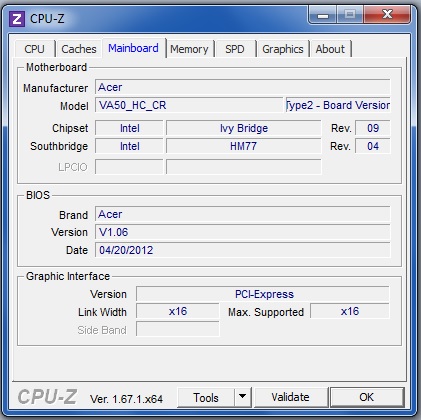Open the SPD tab
This screenshot has width=421, height=420.
(235, 49)
